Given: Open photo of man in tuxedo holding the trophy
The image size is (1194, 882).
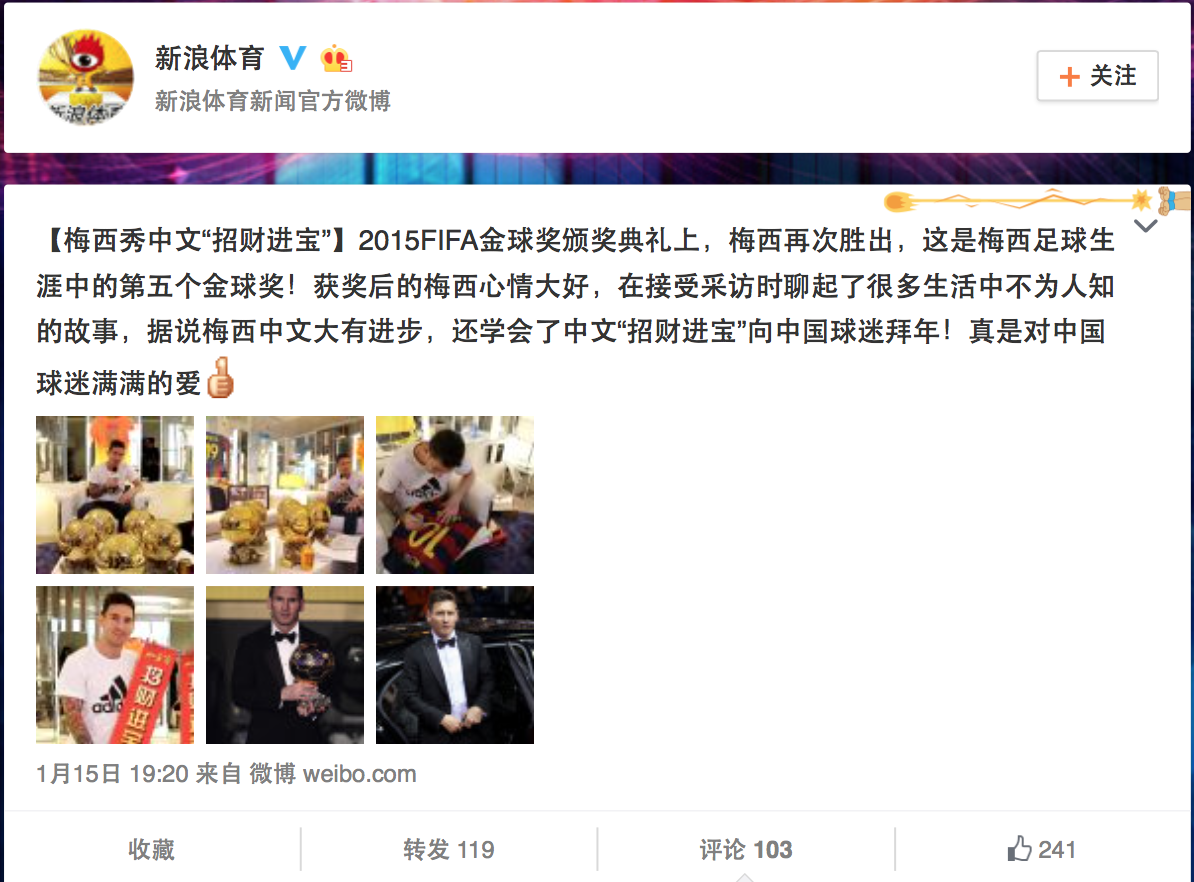Looking at the screenshot, I should 285,665.
